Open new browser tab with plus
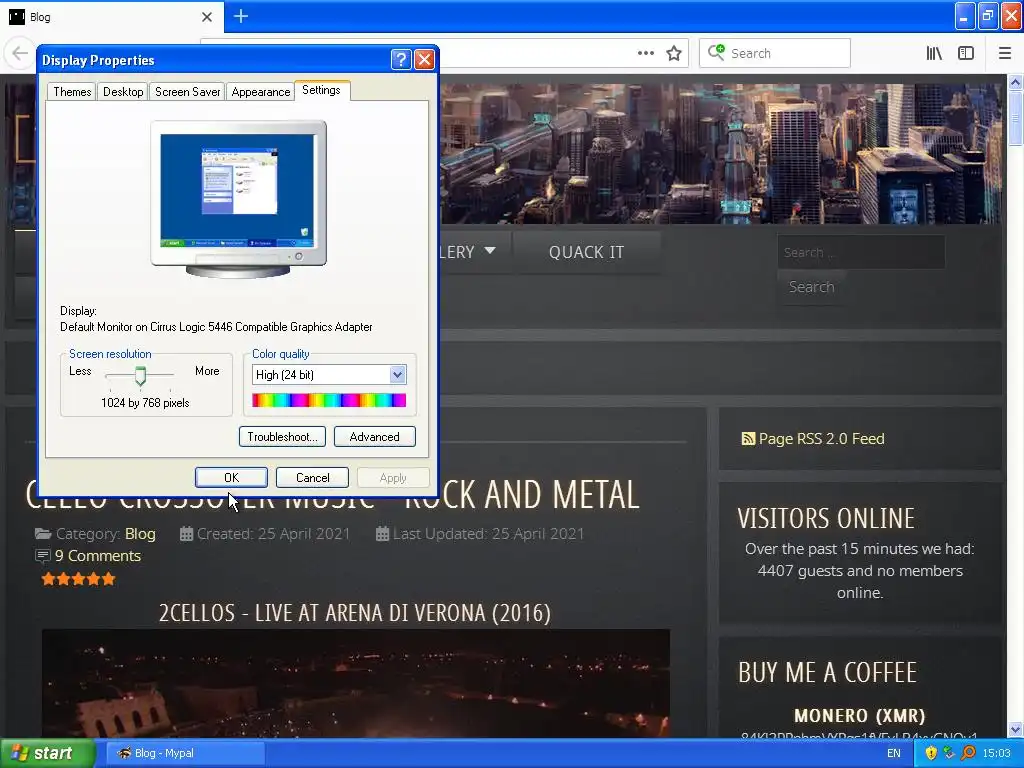This screenshot has height=768, width=1024. (x=240, y=16)
